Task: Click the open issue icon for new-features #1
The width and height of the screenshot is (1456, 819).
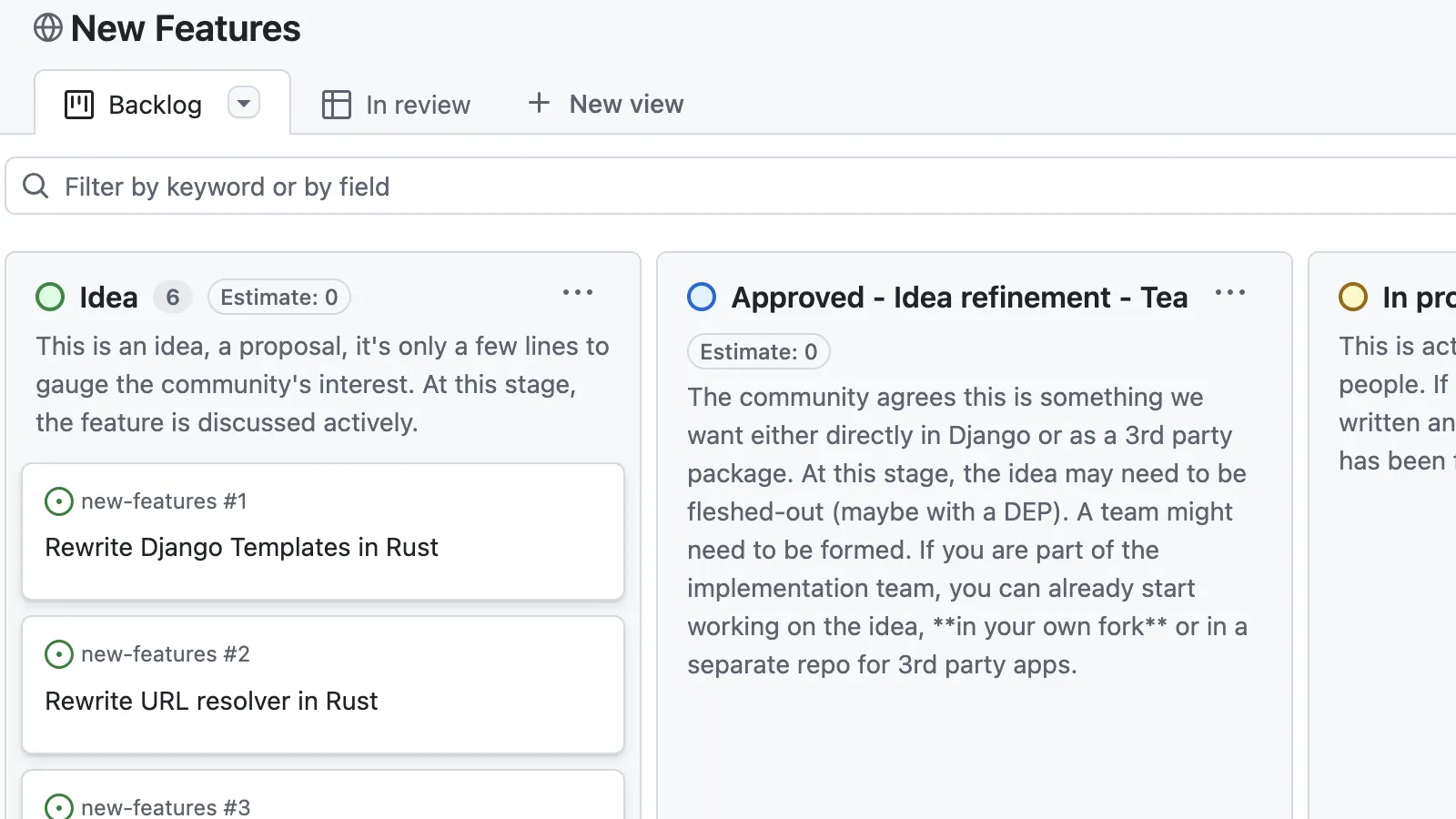Action: click(58, 500)
